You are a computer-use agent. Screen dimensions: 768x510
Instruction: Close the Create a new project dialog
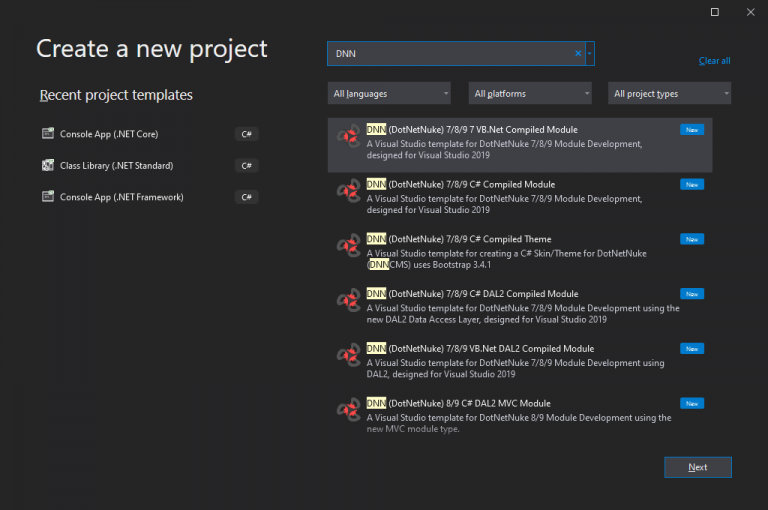750,12
